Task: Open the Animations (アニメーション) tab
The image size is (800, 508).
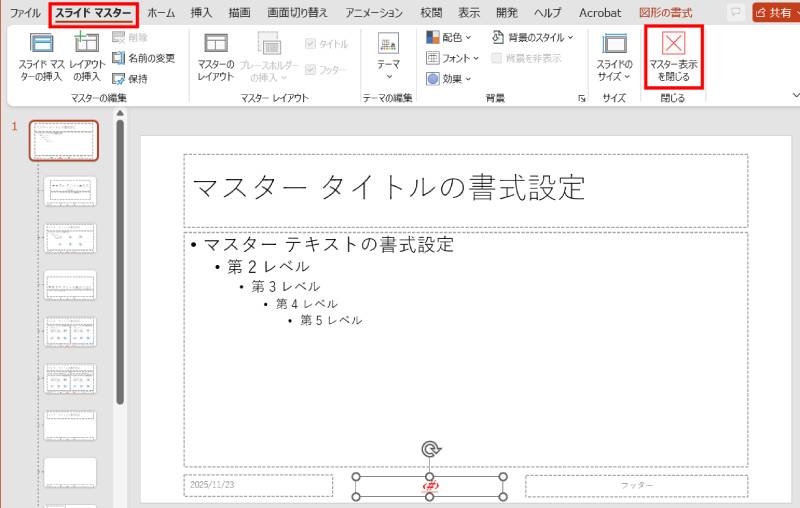Action: 374,13
